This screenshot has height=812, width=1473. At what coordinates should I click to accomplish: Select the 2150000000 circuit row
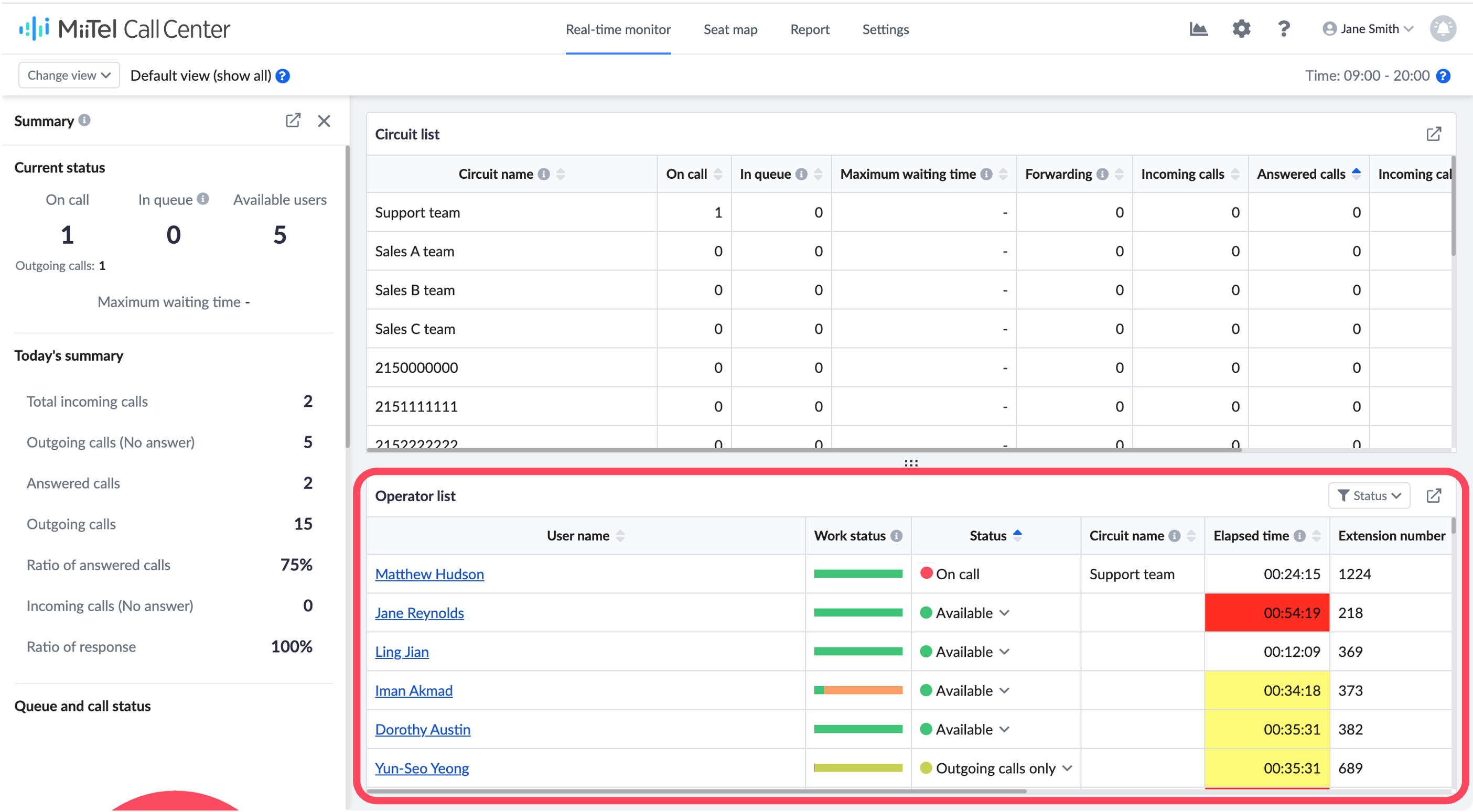pos(909,367)
